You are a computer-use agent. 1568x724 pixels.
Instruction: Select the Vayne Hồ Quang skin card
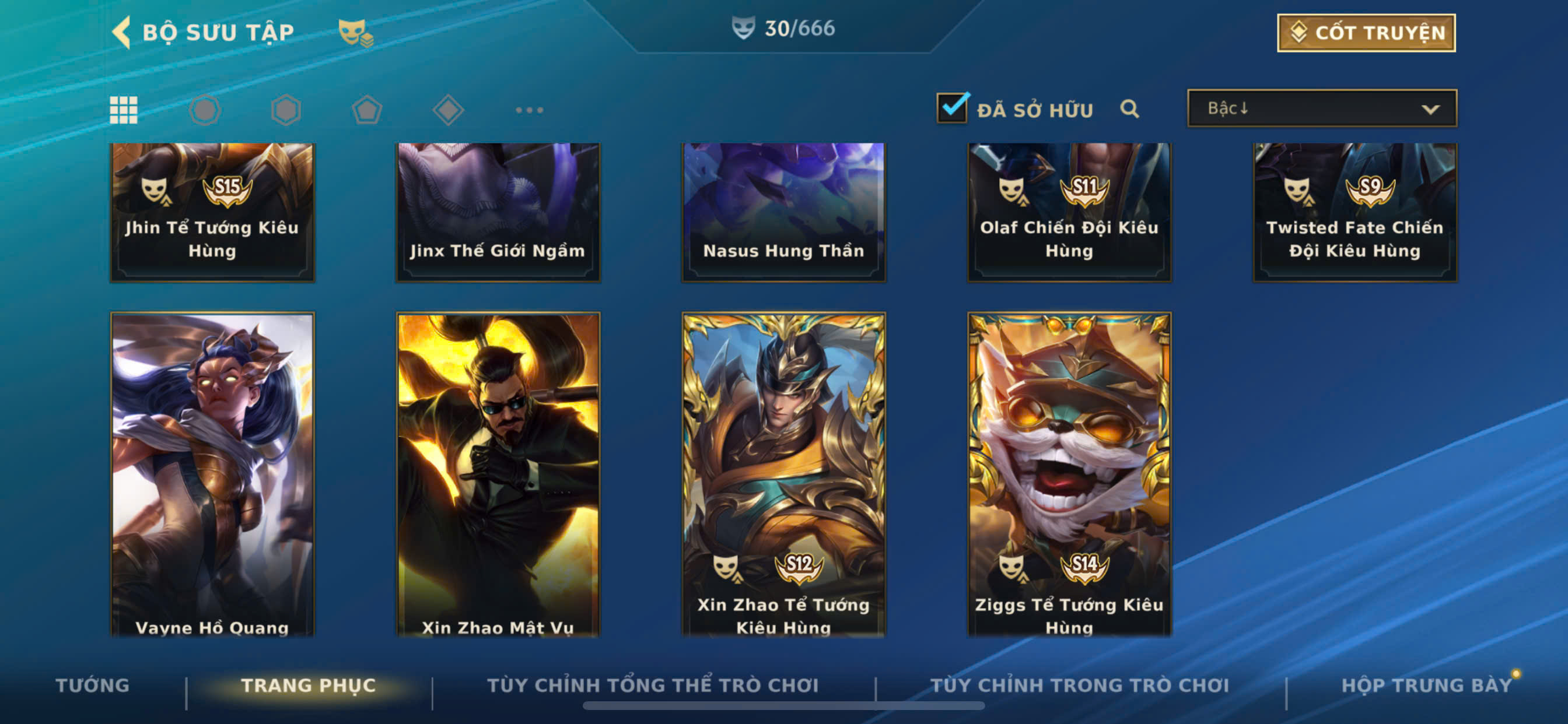click(x=212, y=475)
